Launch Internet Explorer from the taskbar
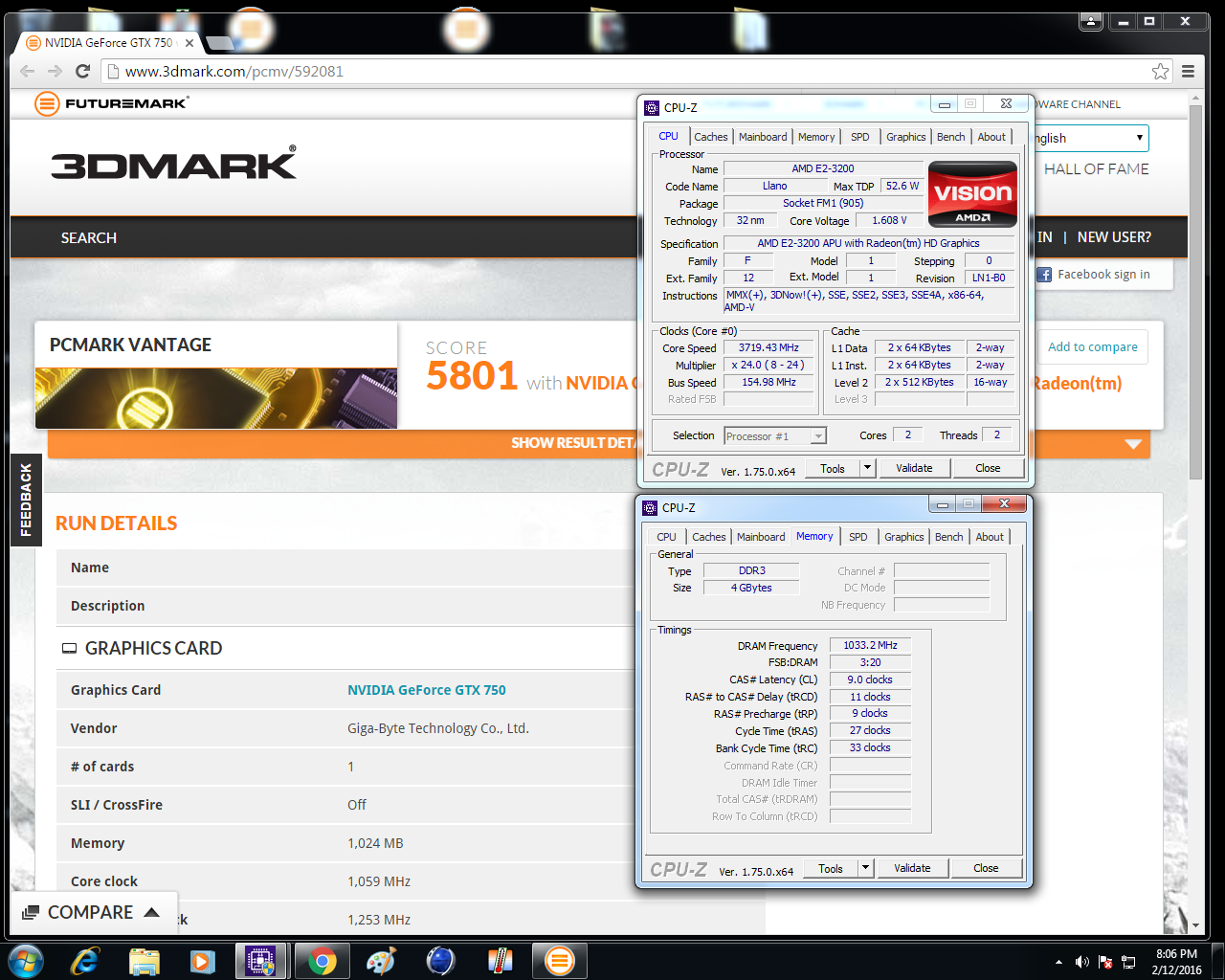 (x=85, y=961)
